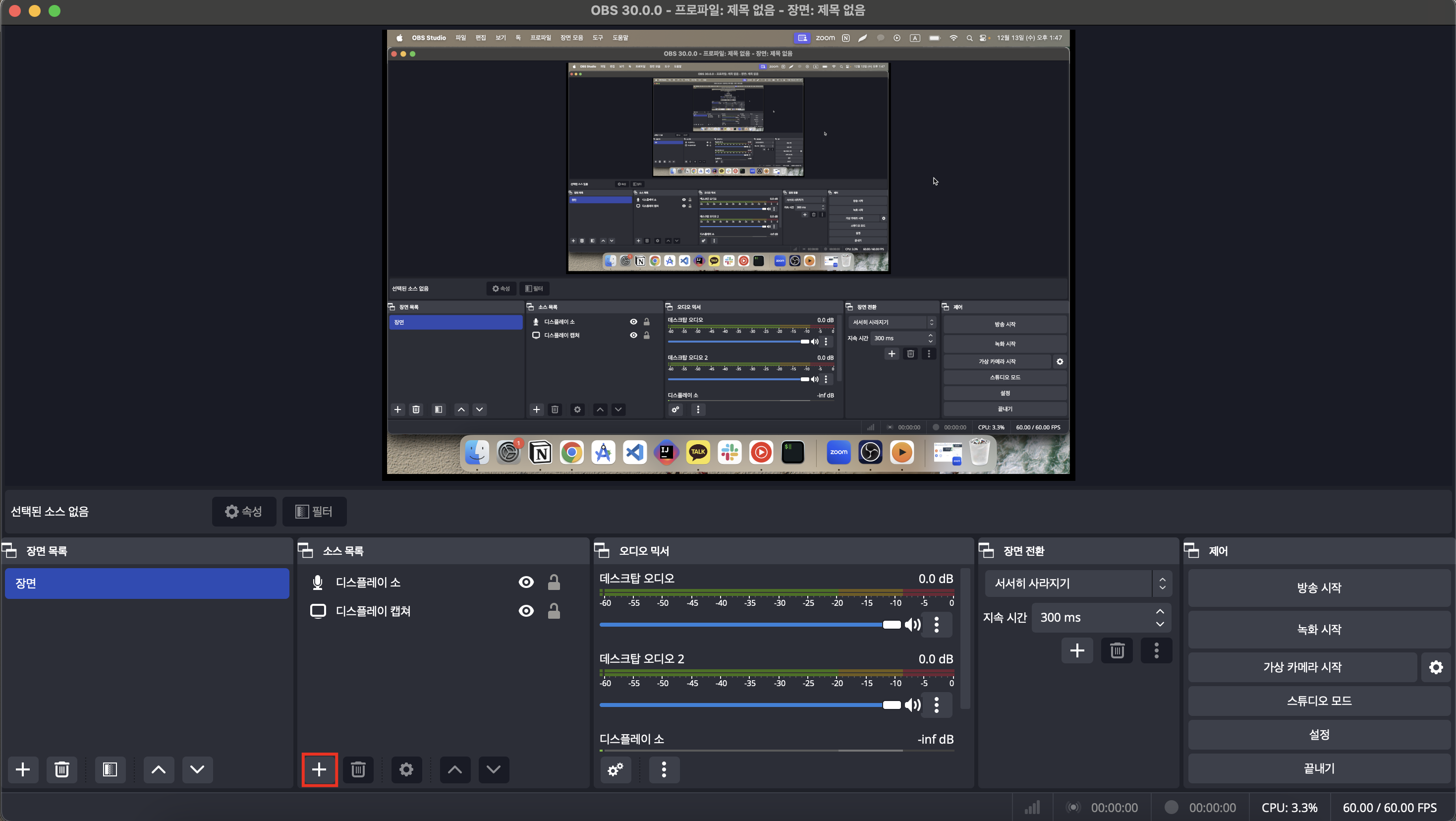Click 방송 시작 button
The width and height of the screenshot is (1456, 821).
coord(1319,588)
